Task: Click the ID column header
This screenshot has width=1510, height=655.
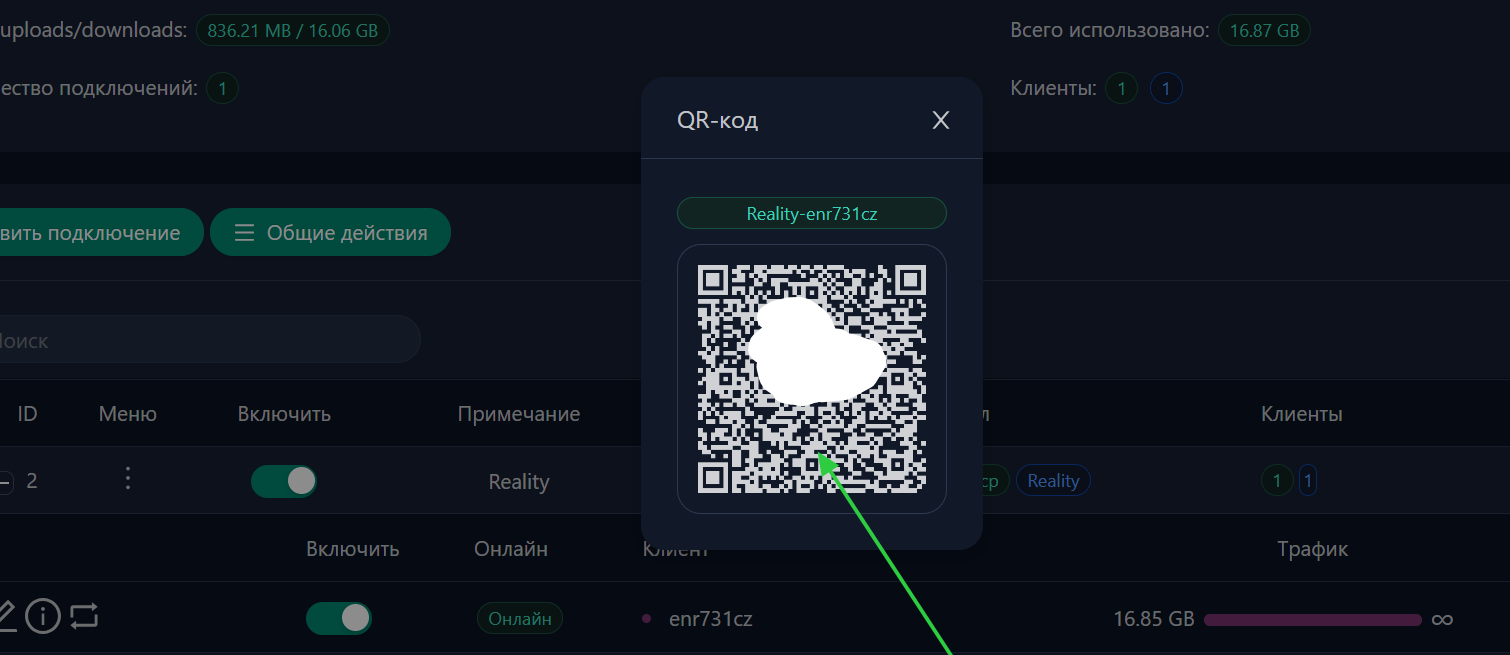Action: point(27,414)
